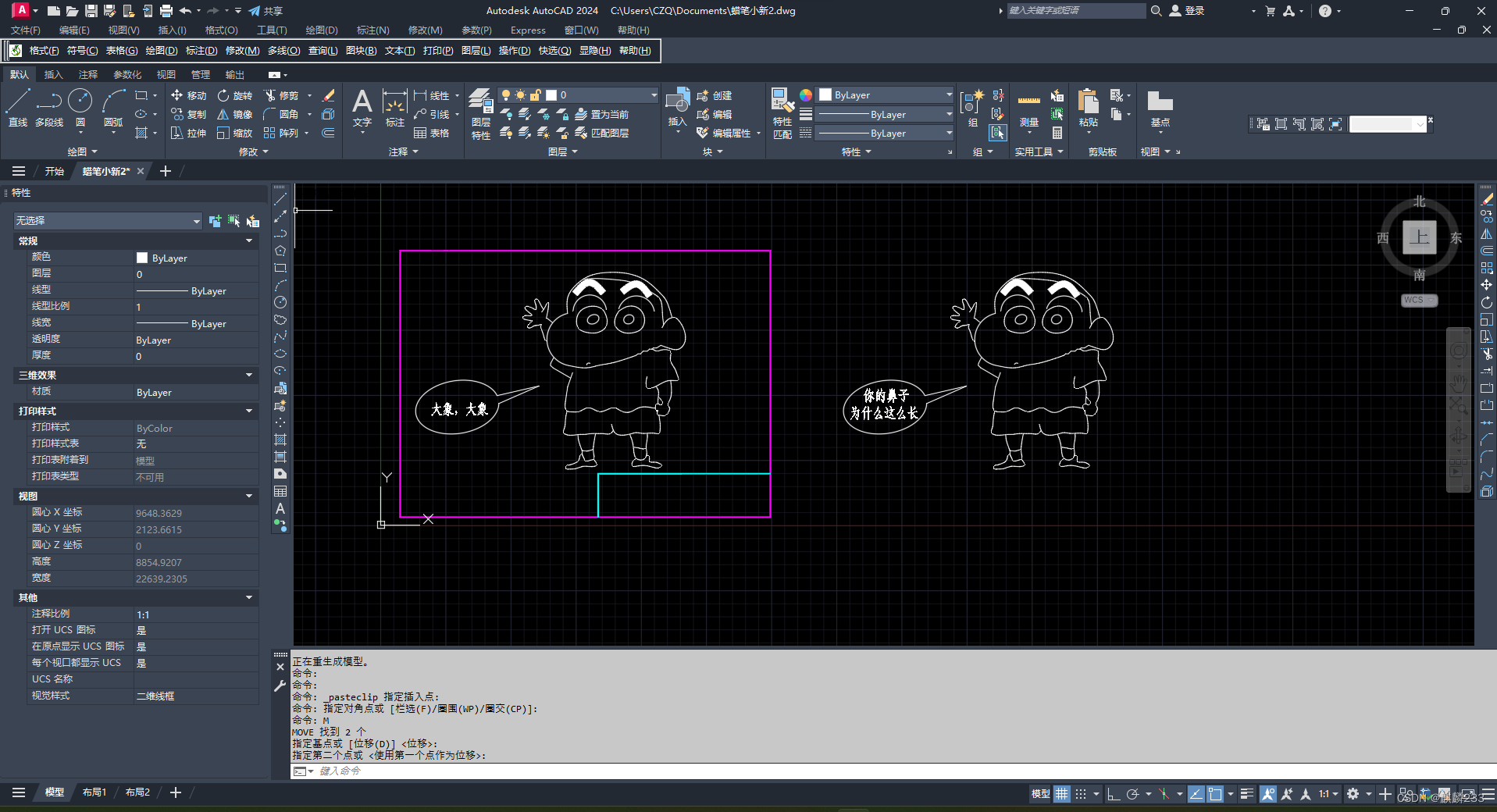The height and width of the screenshot is (812, 1497).
Task: Click 置为当前 layer button
Action: [602, 114]
